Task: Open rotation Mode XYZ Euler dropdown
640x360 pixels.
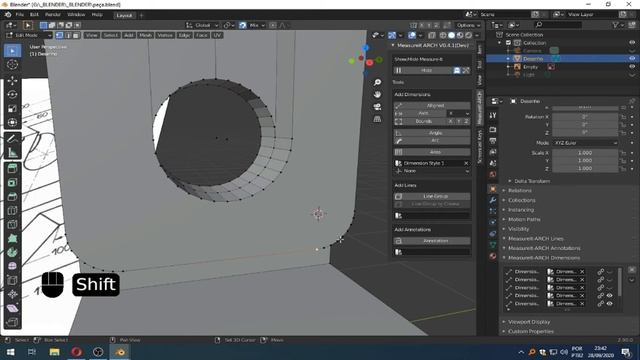Action: pos(585,143)
